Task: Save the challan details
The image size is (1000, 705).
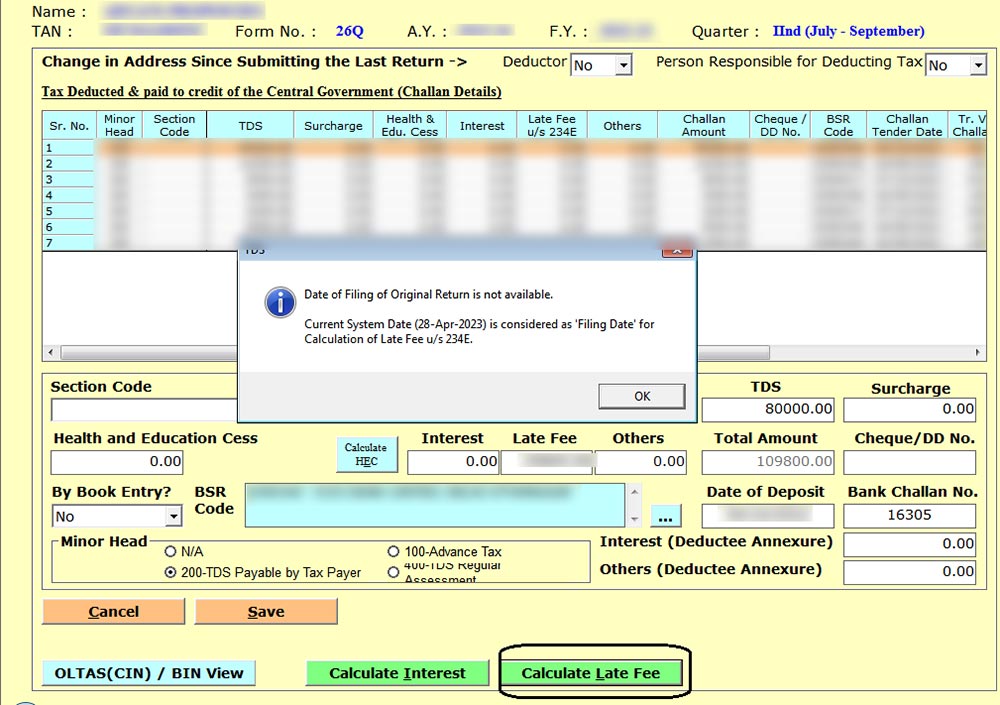Action: [266, 611]
